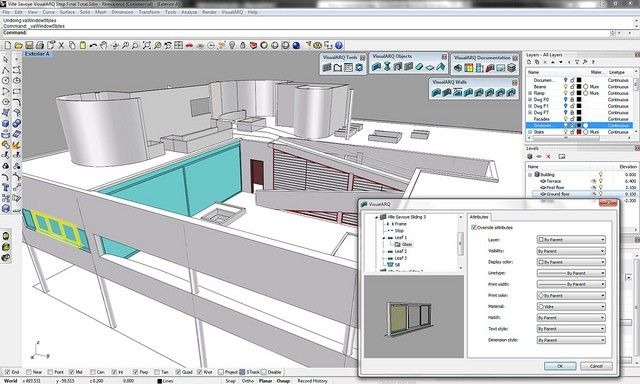
Task: Open the Help question mark icon
Action: pos(338,45)
